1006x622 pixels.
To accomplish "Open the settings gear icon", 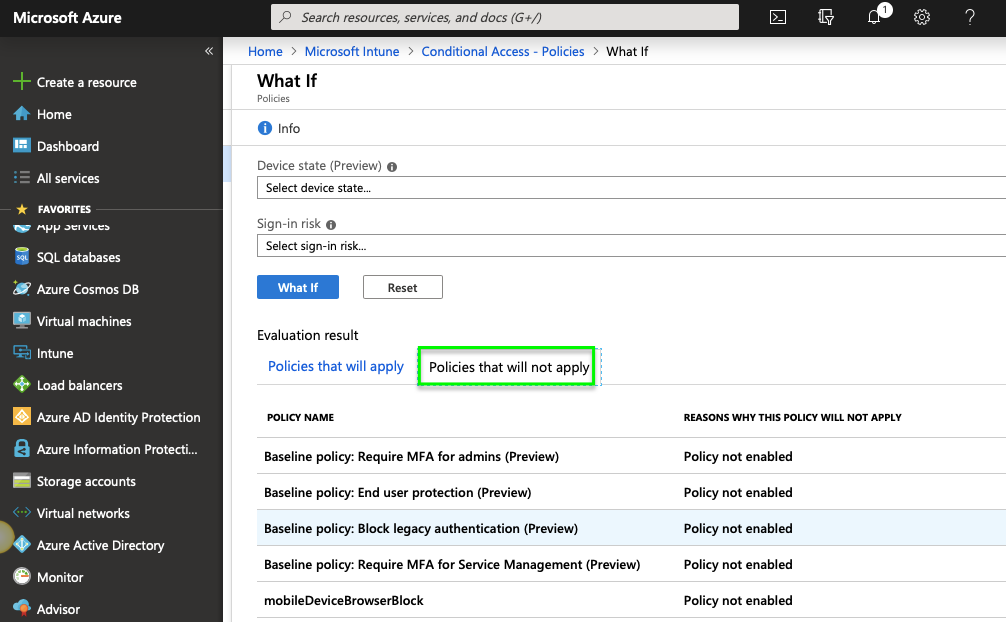I will pyautogui.click(x=922, y=17).
